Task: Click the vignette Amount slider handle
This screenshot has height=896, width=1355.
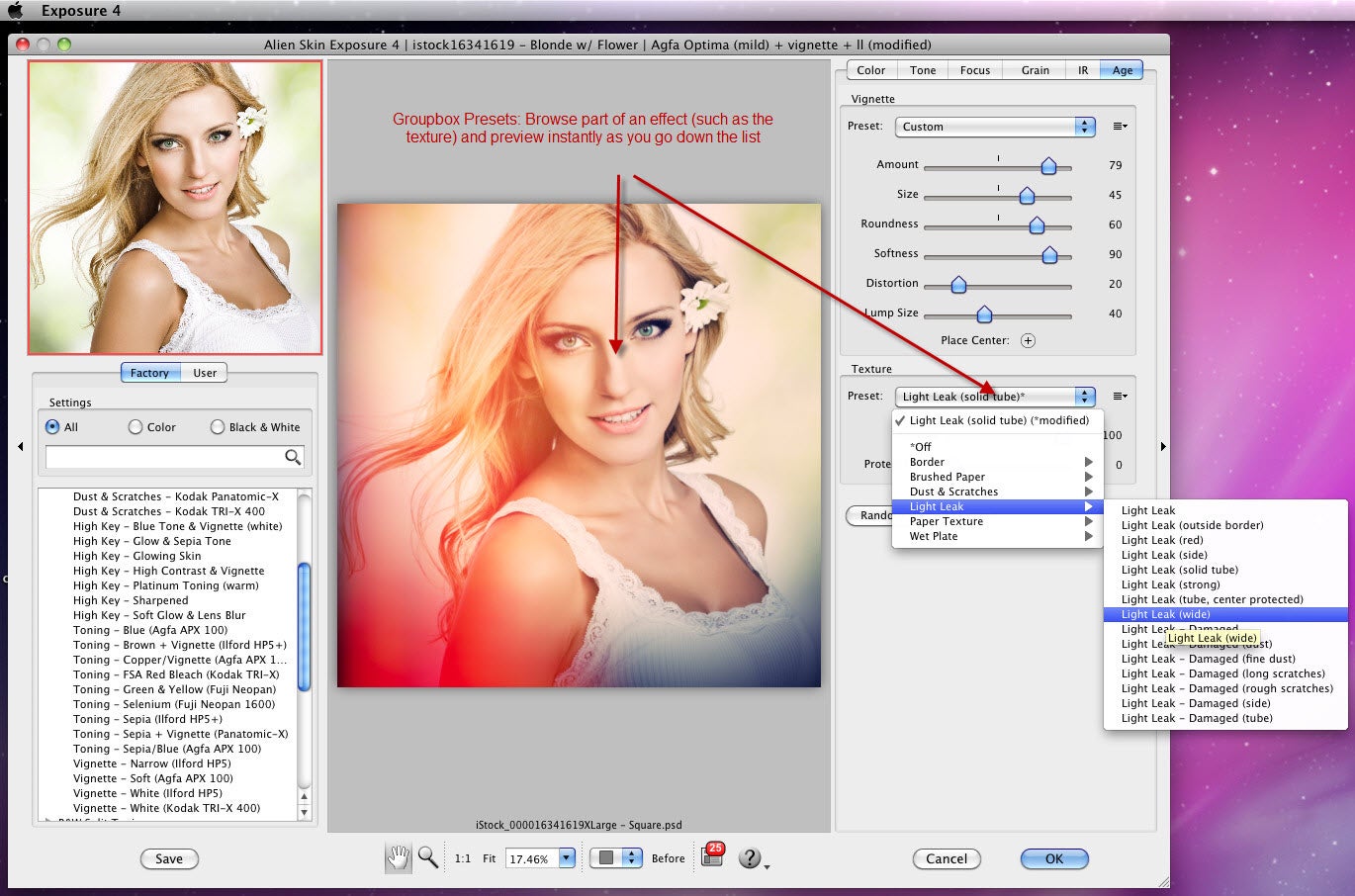Action: point(1048,166)
